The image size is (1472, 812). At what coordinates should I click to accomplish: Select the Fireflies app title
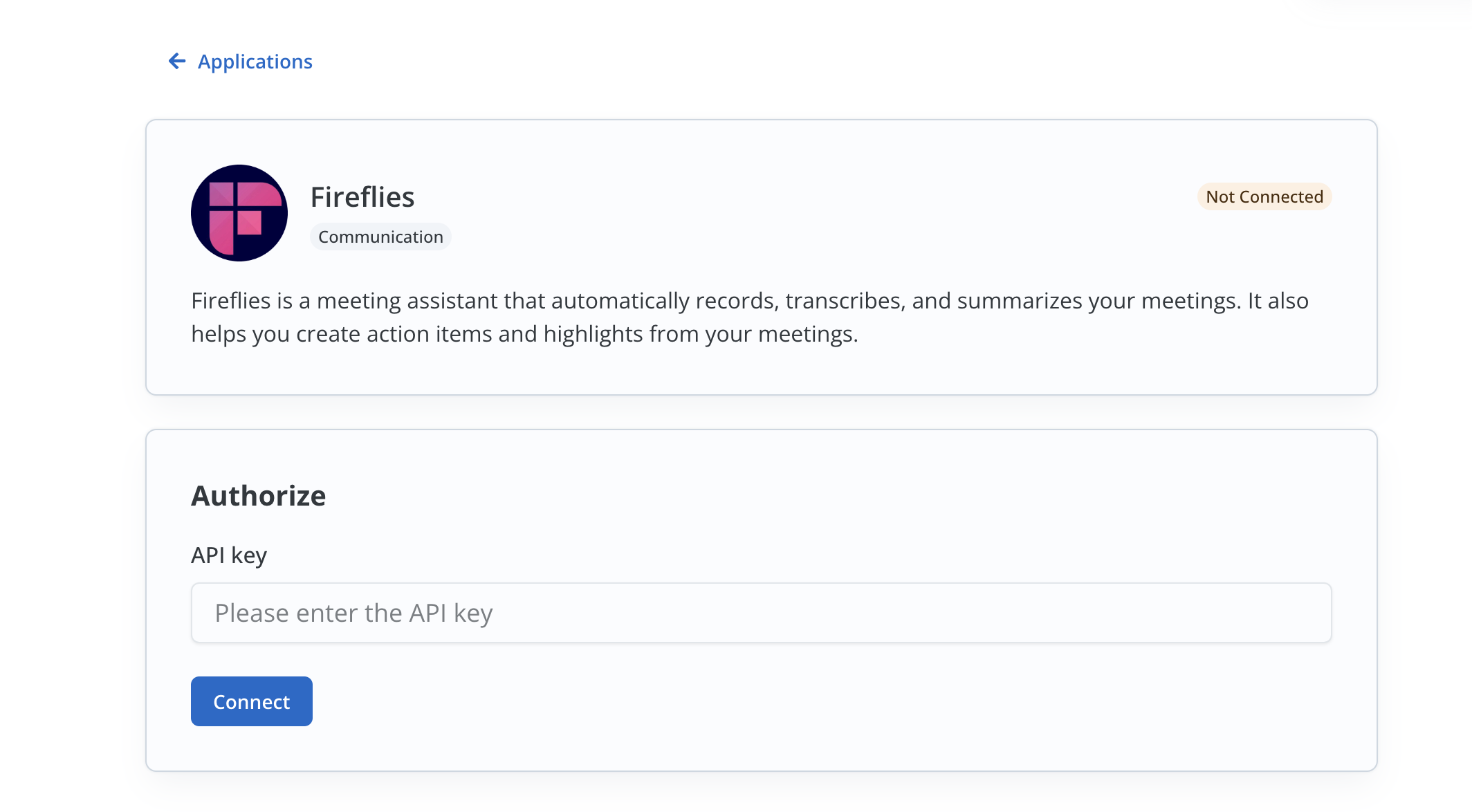click(x=362, y=197)
